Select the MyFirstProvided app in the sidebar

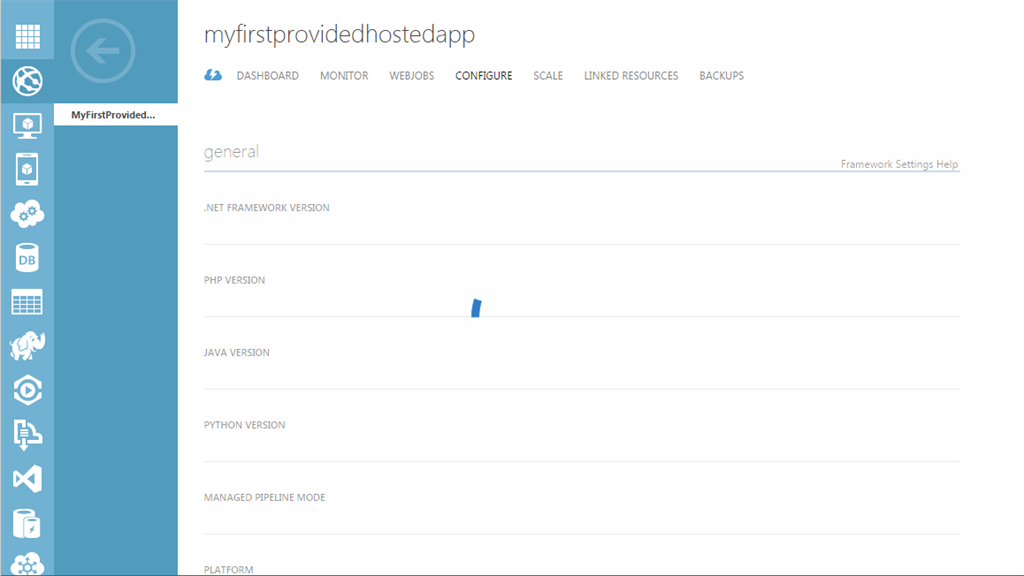[114, 113]
